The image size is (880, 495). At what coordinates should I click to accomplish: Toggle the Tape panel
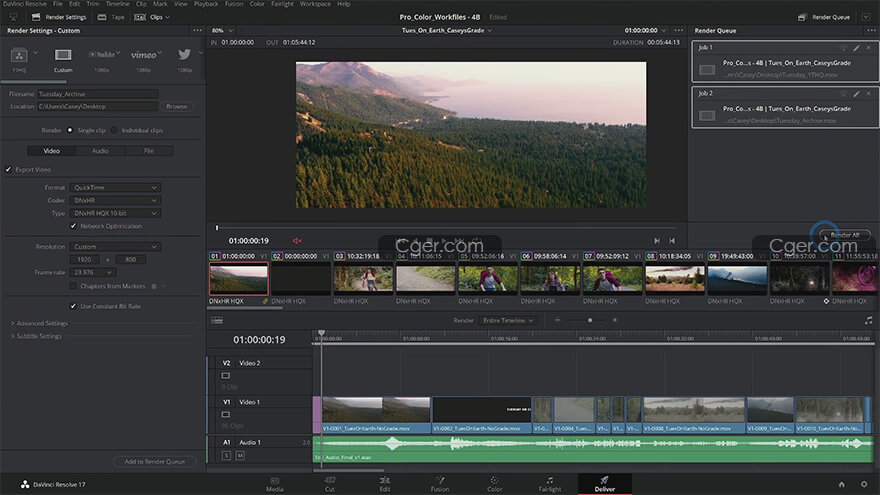[x=111, y=17]
